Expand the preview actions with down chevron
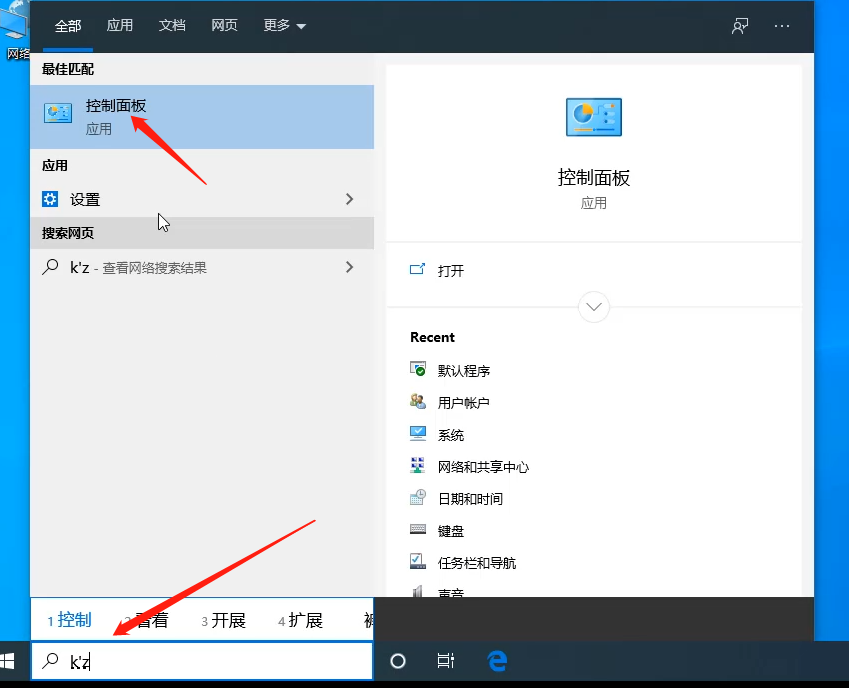849x688 pixels. click(x=594, y=306)
